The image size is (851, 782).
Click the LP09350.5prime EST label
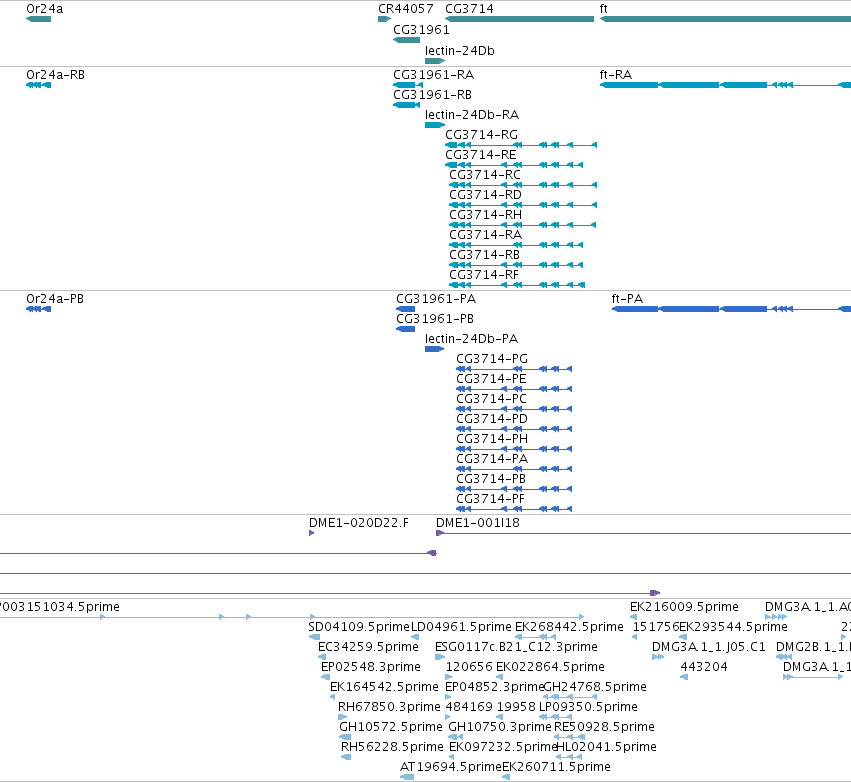[x=588, y=707]
